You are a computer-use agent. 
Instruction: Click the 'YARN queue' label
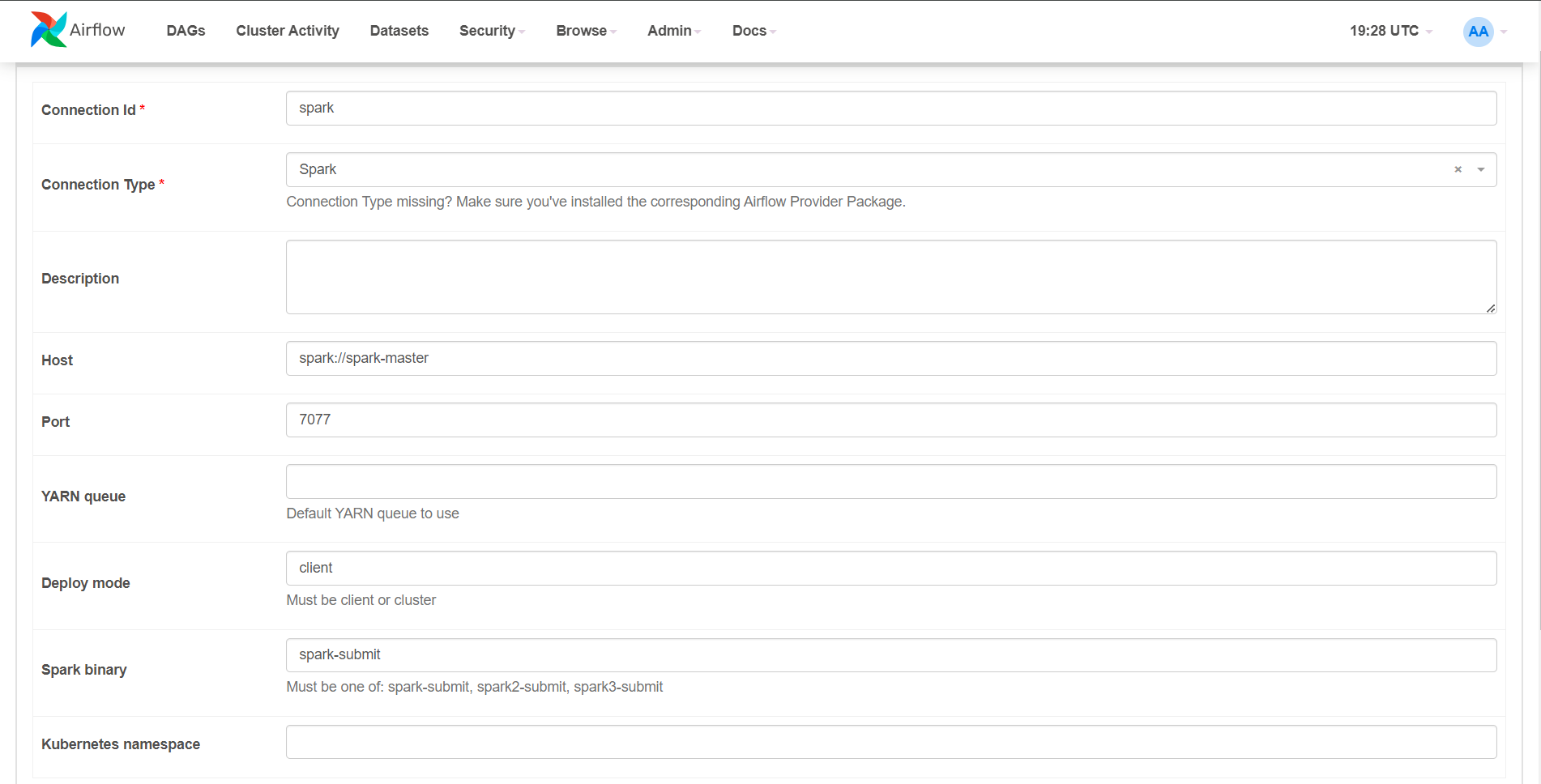pos(83,496)
